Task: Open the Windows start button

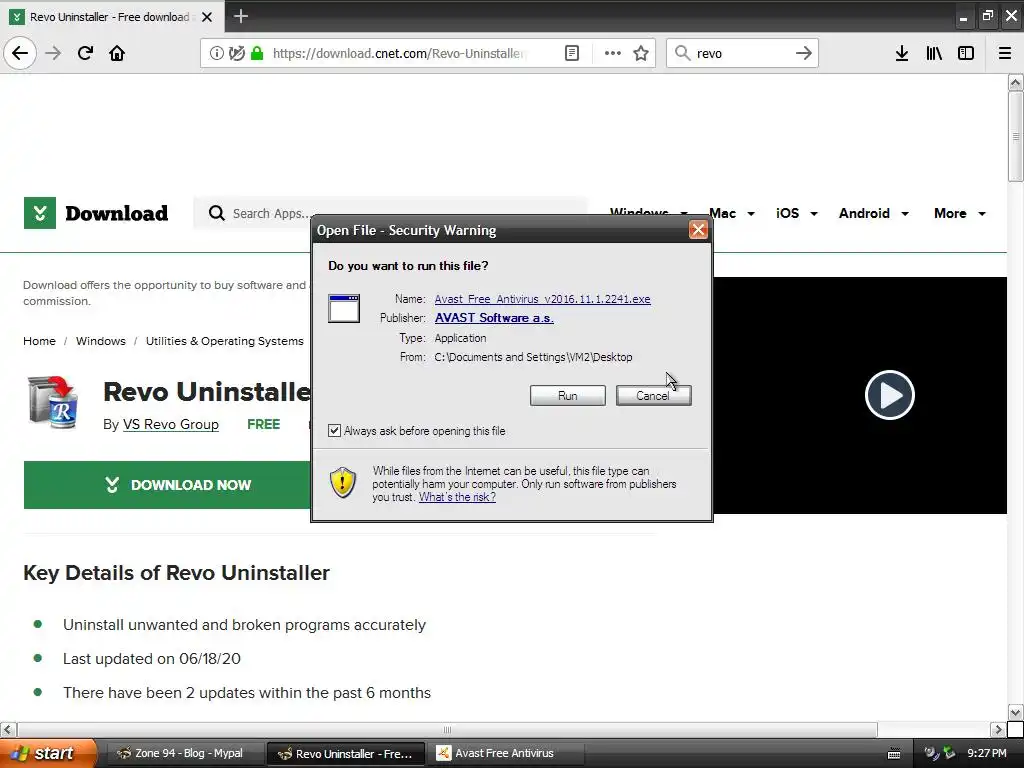Action: (x=48, y=753)
